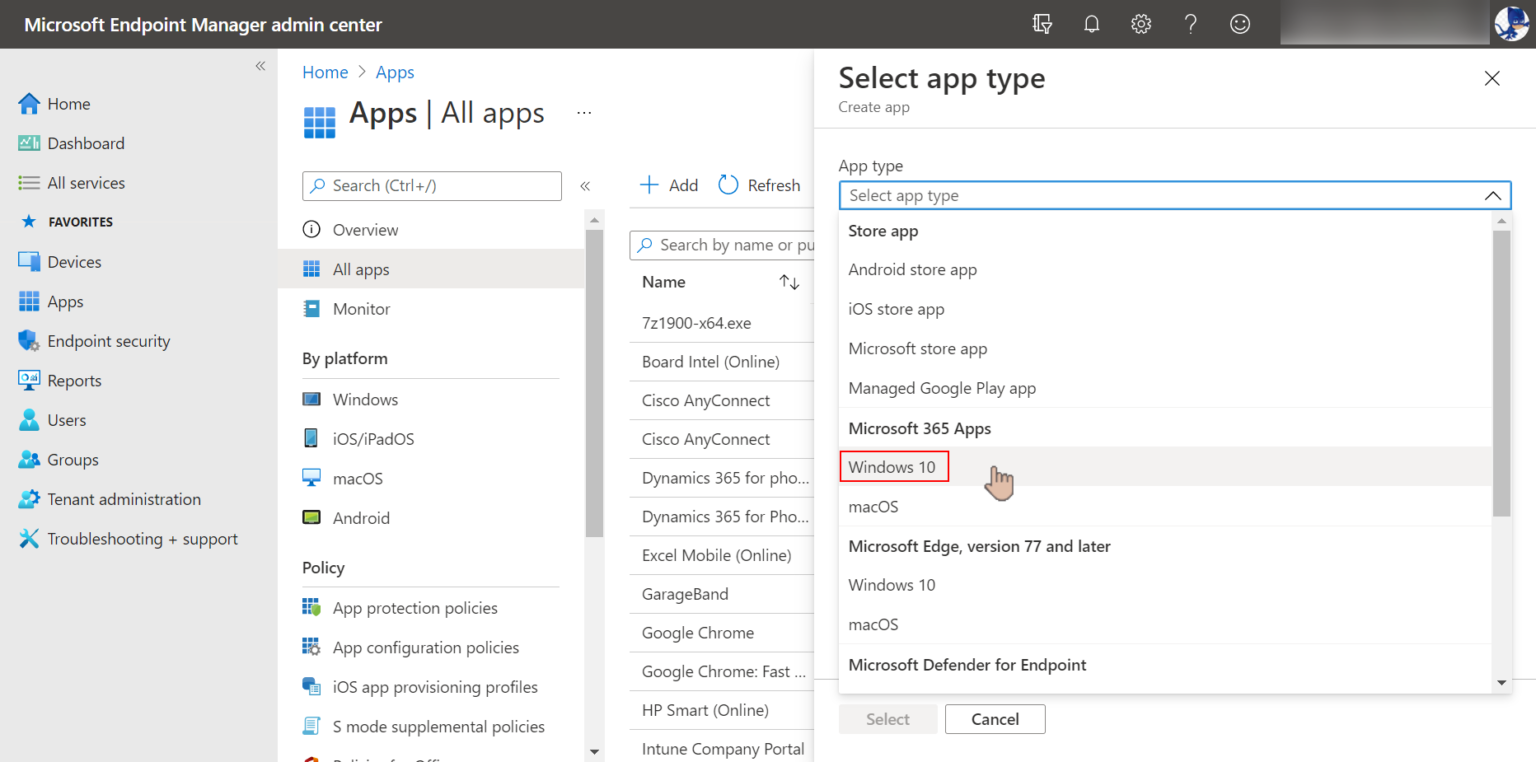Image resolution: width=1536 pixels, height=762 pixels.
Task: Cancel the Select app type panel
Action: click(994, 718)
